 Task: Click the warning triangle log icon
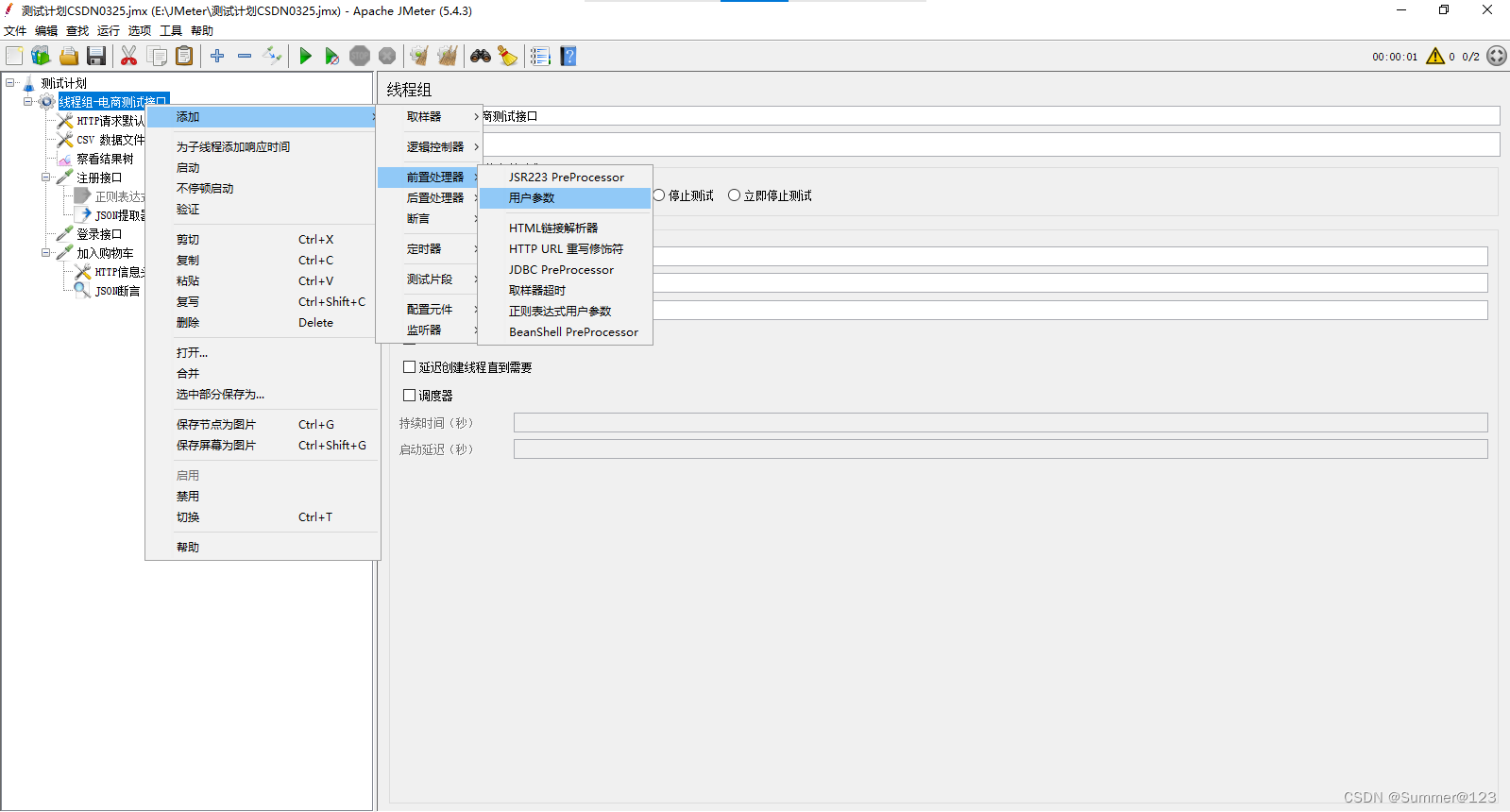click(1435, 56)
